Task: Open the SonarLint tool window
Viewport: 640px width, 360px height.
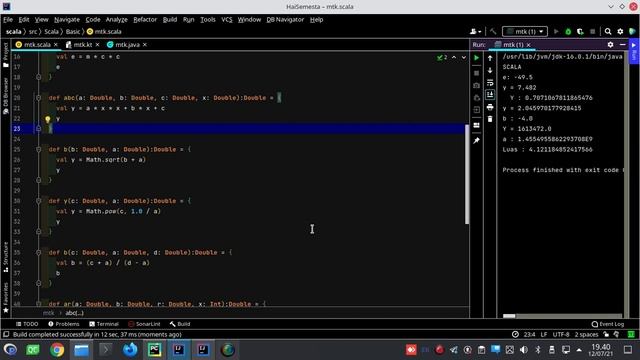Action: [144, 324]
